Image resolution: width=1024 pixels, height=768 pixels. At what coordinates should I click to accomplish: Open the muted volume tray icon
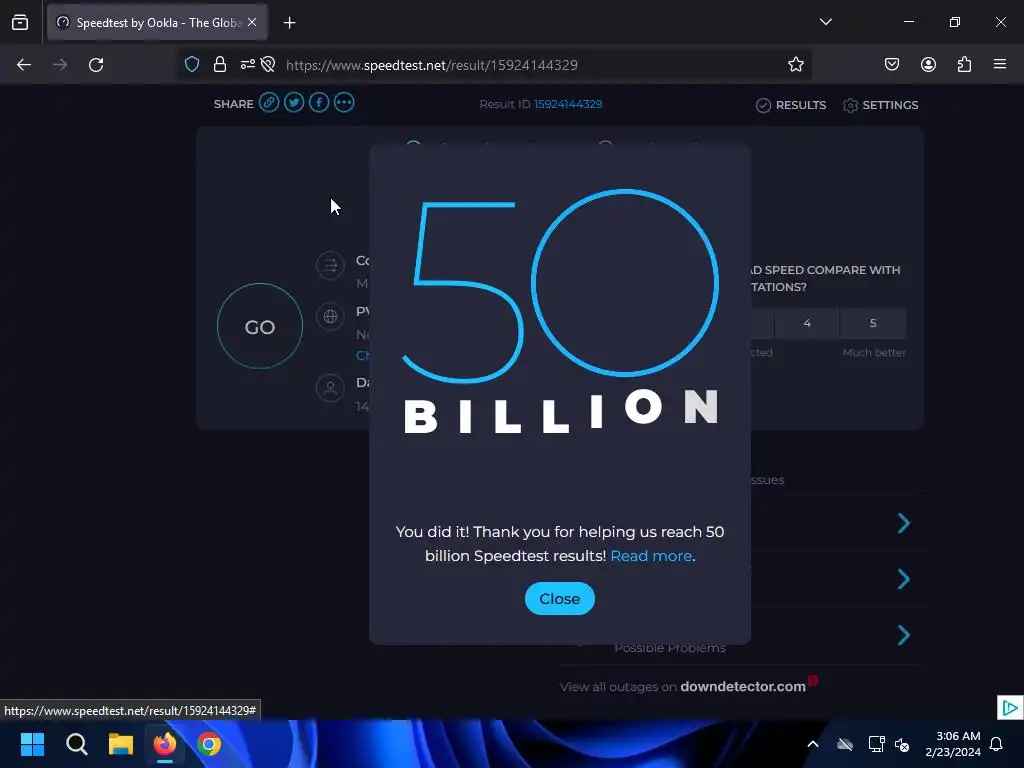click(902, 744)
